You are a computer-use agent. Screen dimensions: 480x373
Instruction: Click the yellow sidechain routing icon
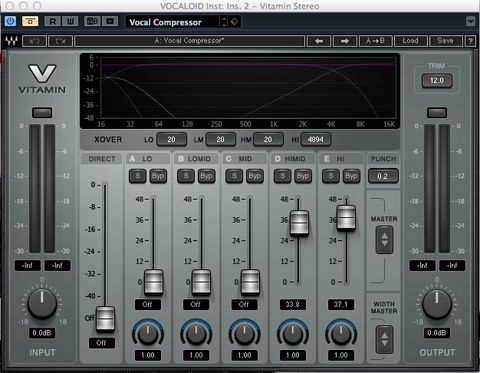pyautogui.click(x=30, y=21)
